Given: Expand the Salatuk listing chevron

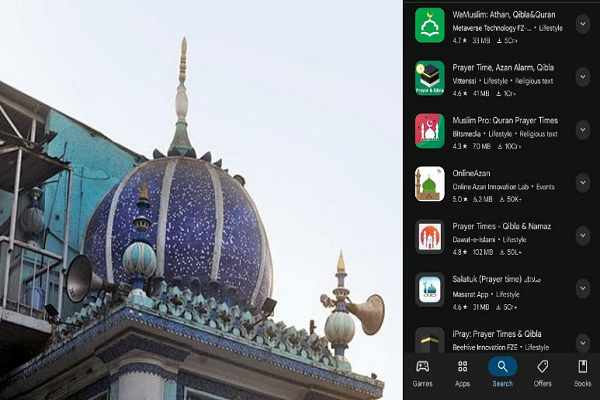Looking at the screenshot, I should coord(583,289).
